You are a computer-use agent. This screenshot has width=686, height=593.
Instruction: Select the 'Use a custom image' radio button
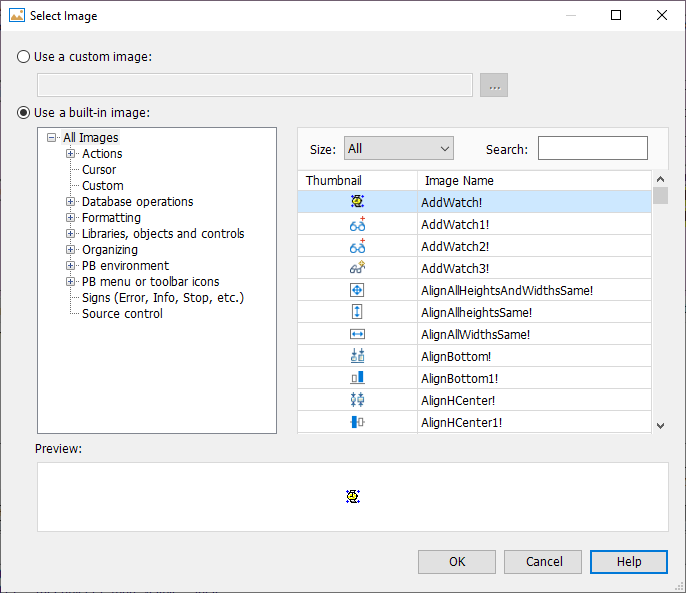[24, 57]
